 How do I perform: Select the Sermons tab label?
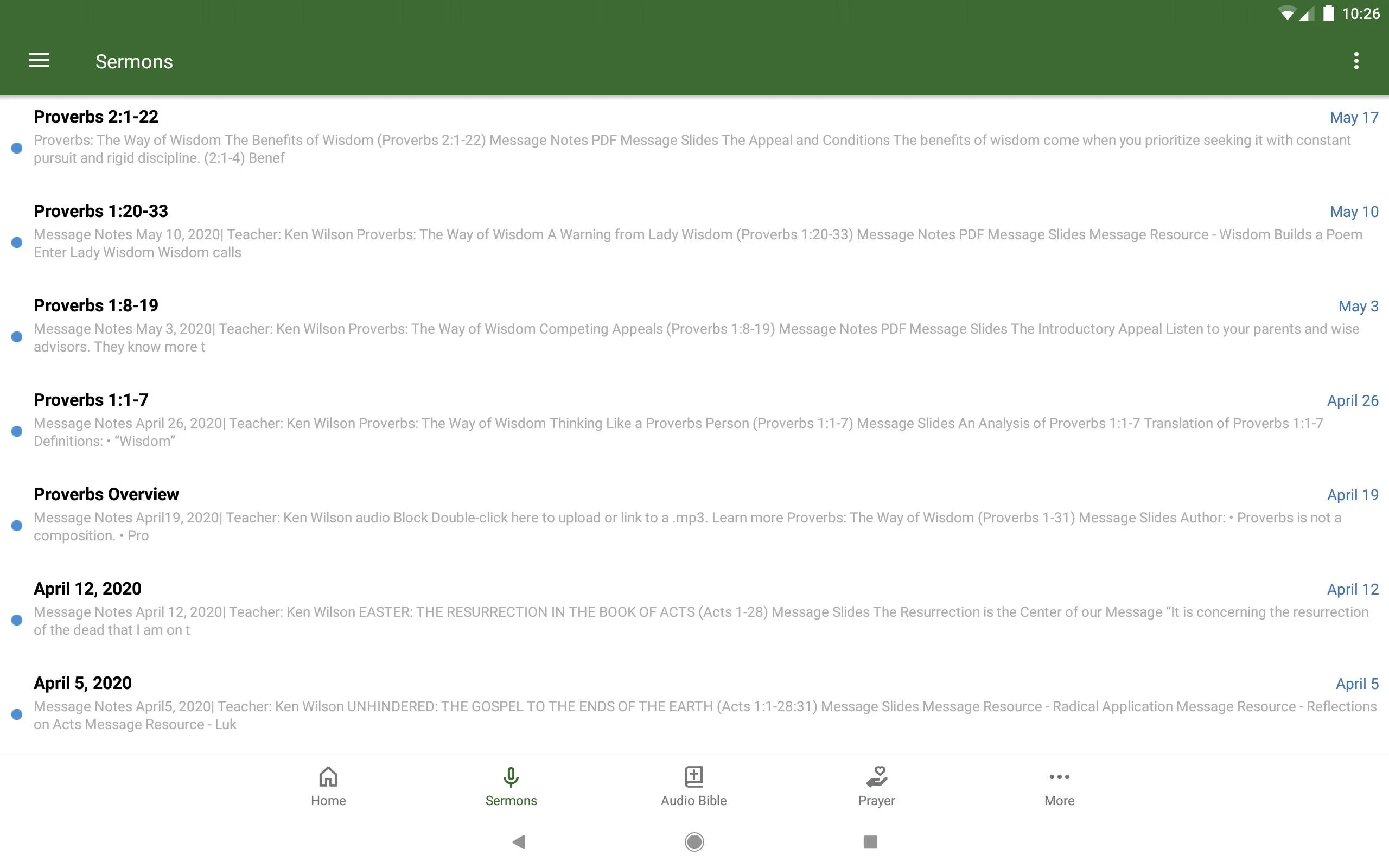pyautogui.click(x=510, y=800)
